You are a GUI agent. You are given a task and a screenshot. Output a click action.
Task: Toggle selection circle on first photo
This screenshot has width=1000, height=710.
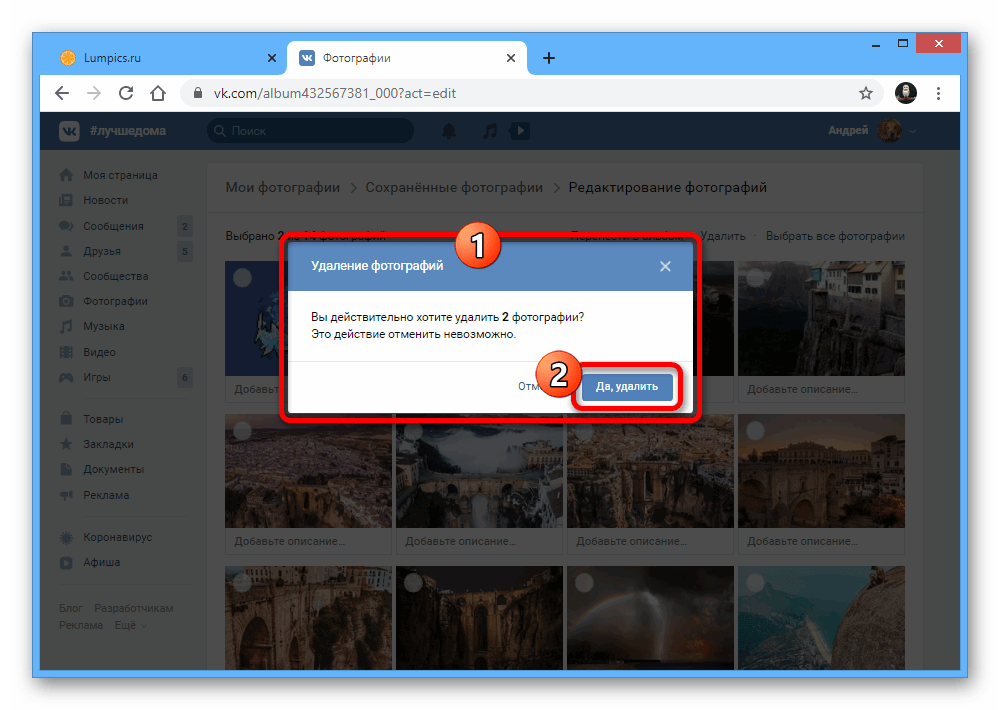pos(242,278)
